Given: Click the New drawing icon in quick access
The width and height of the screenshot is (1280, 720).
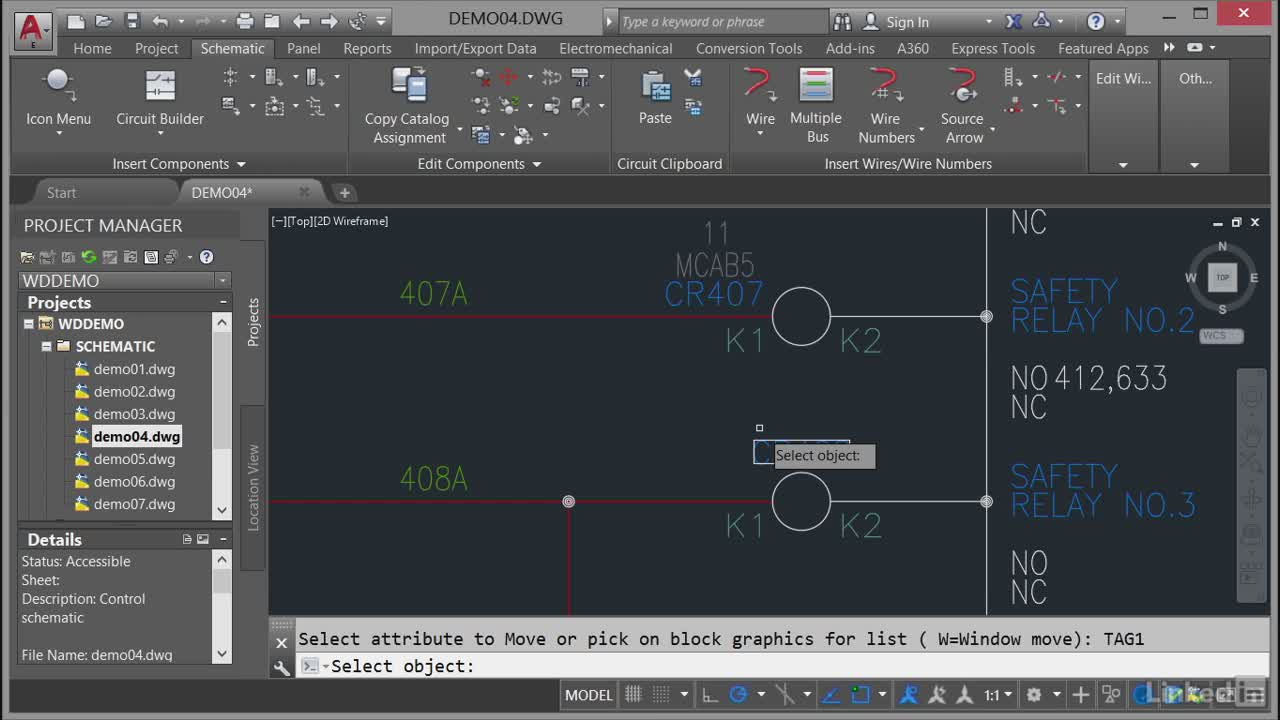Looking at the screenshot, I should (76, 21).
